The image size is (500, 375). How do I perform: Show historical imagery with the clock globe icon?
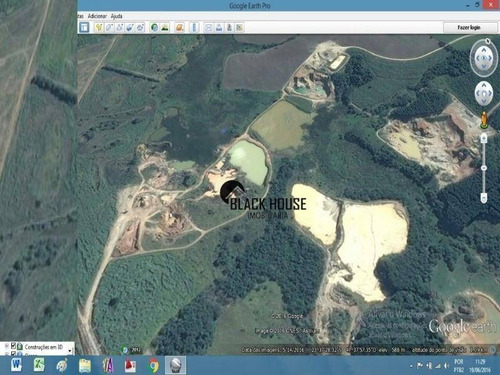[x=154, y=27]
